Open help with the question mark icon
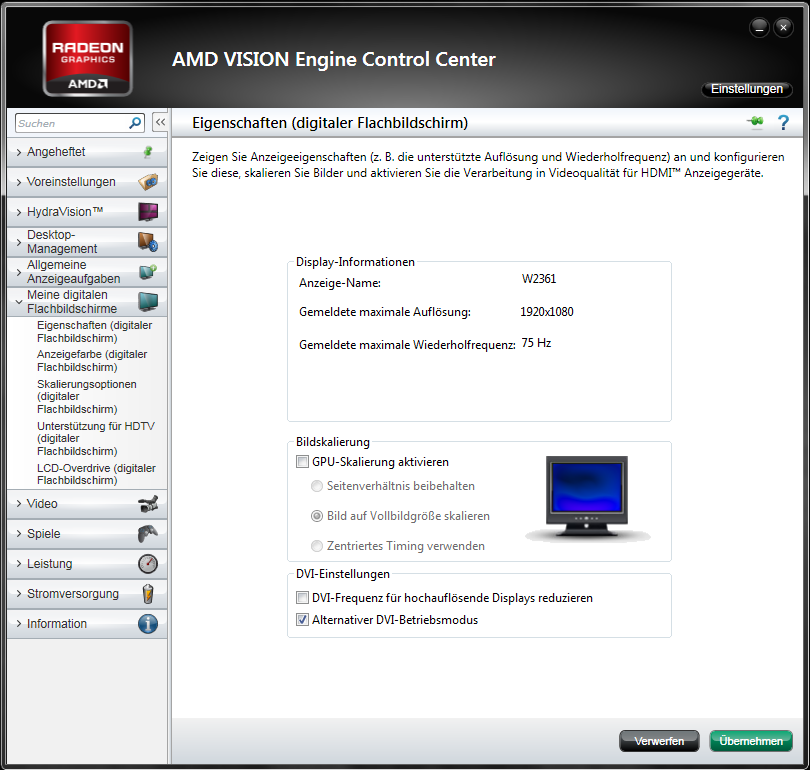The width and height of the screenshot is (810, 770). (x=783, y=122)
